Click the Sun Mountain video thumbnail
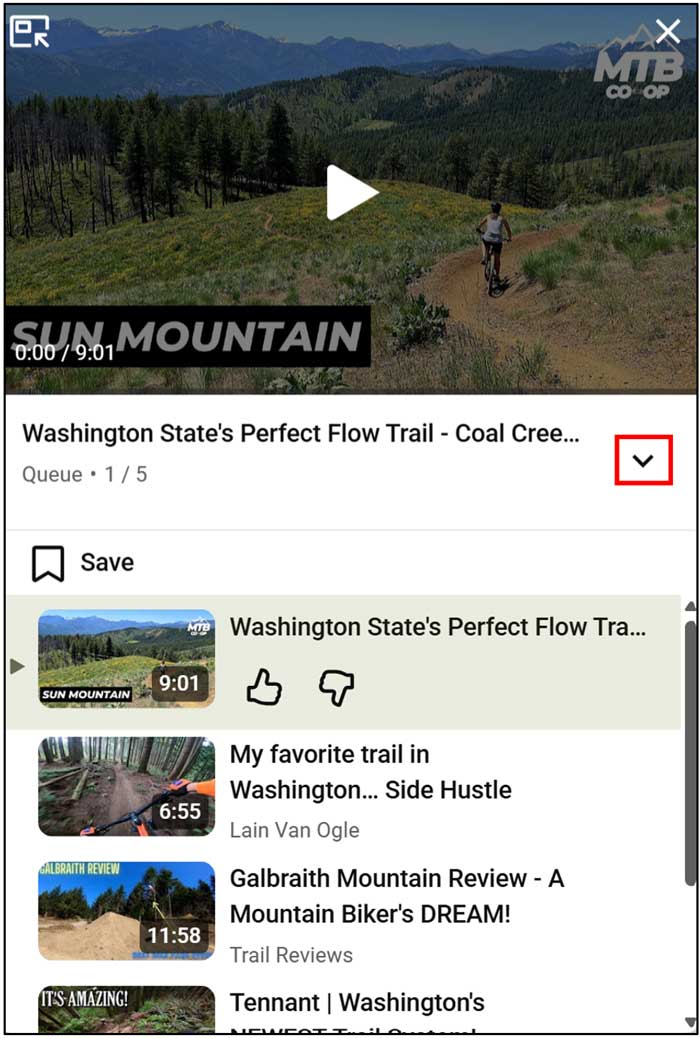This screenshot has width=700, height=1038. click(x=125, y=657)
